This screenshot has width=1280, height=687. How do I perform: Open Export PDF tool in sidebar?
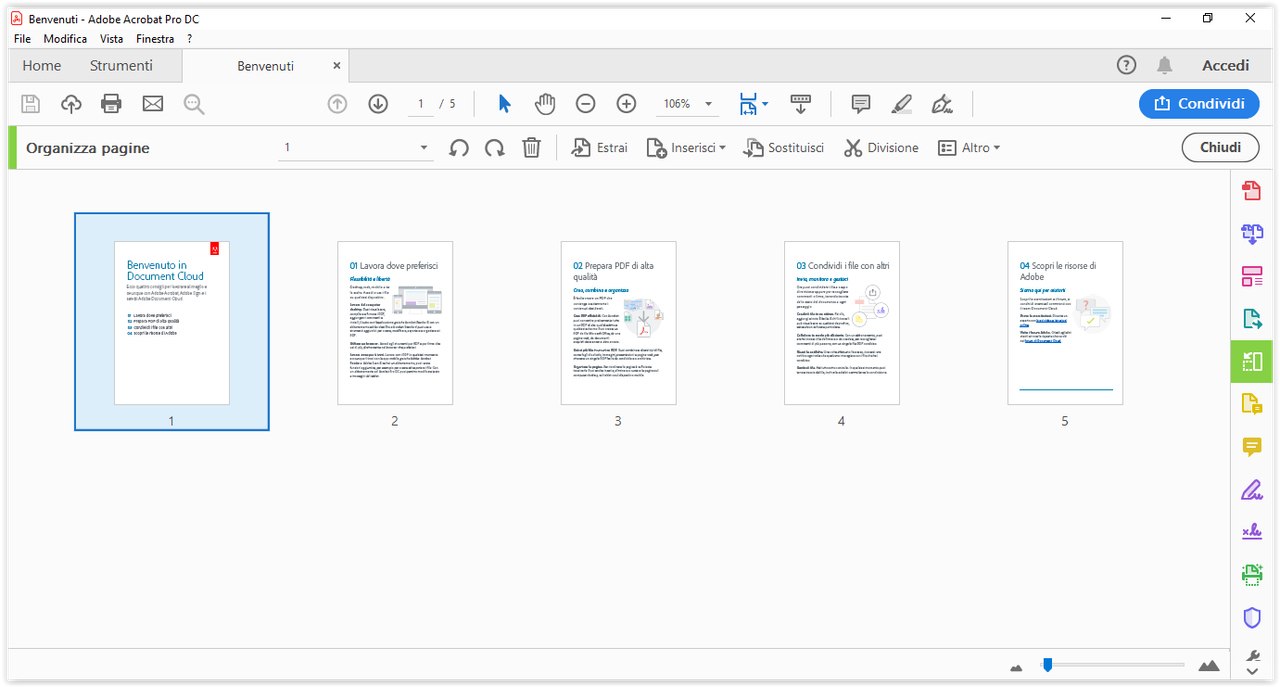click(1252, 319)
